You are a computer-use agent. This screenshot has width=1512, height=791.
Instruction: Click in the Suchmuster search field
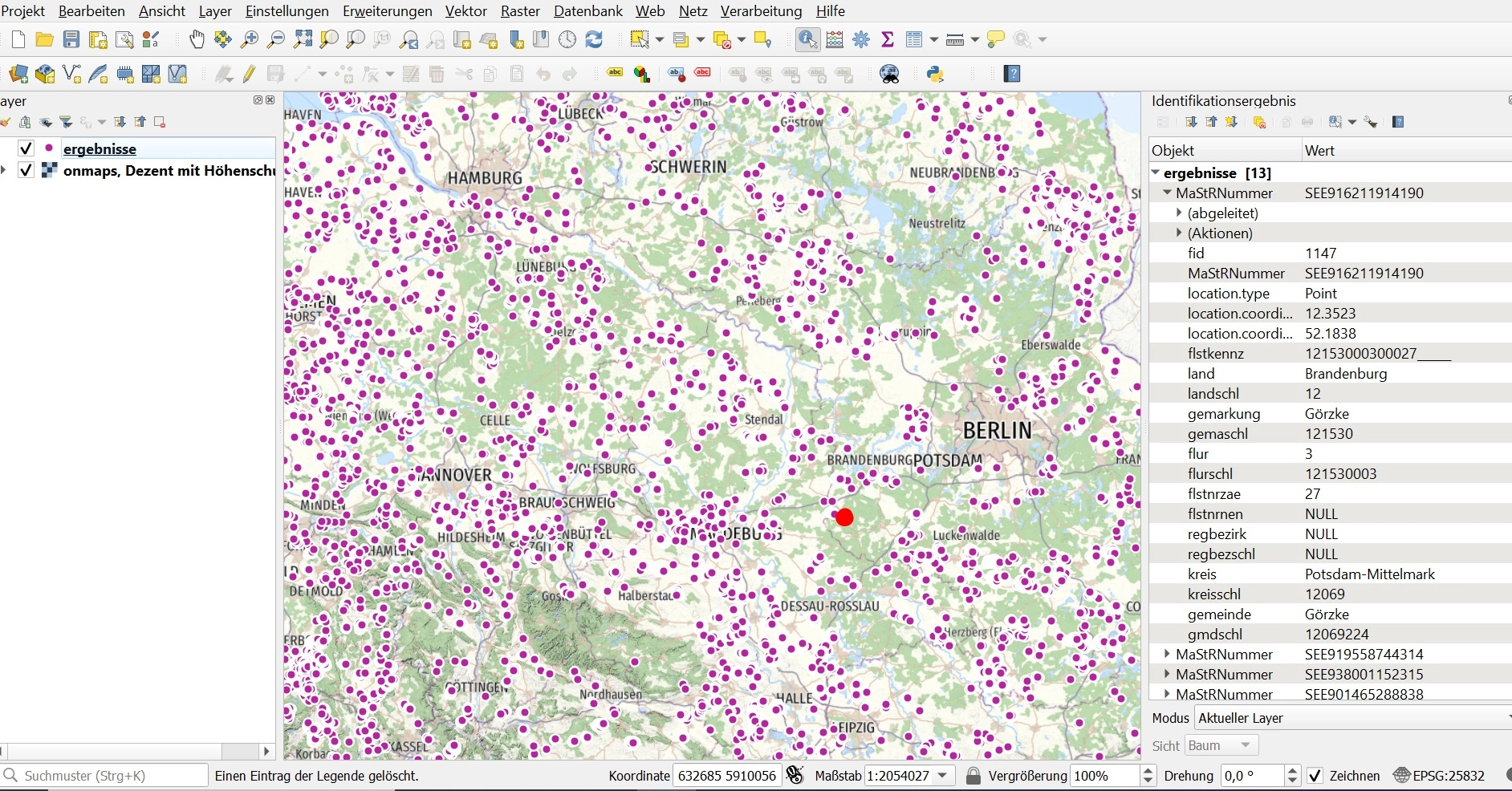click(104, 775)
